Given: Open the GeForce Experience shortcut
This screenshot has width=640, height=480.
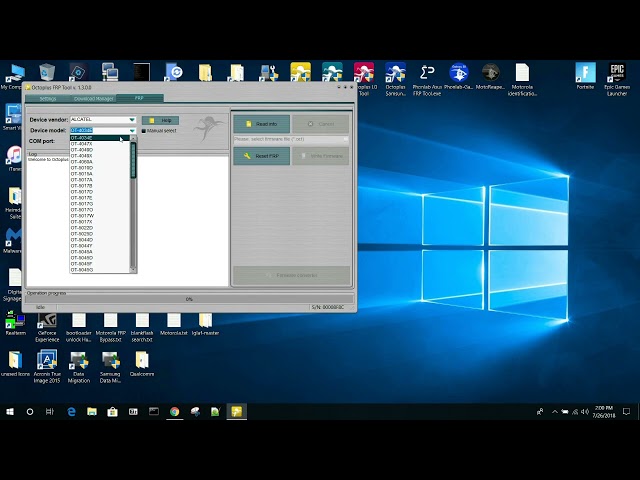Looking at the screenshot, I should point(47,327).
